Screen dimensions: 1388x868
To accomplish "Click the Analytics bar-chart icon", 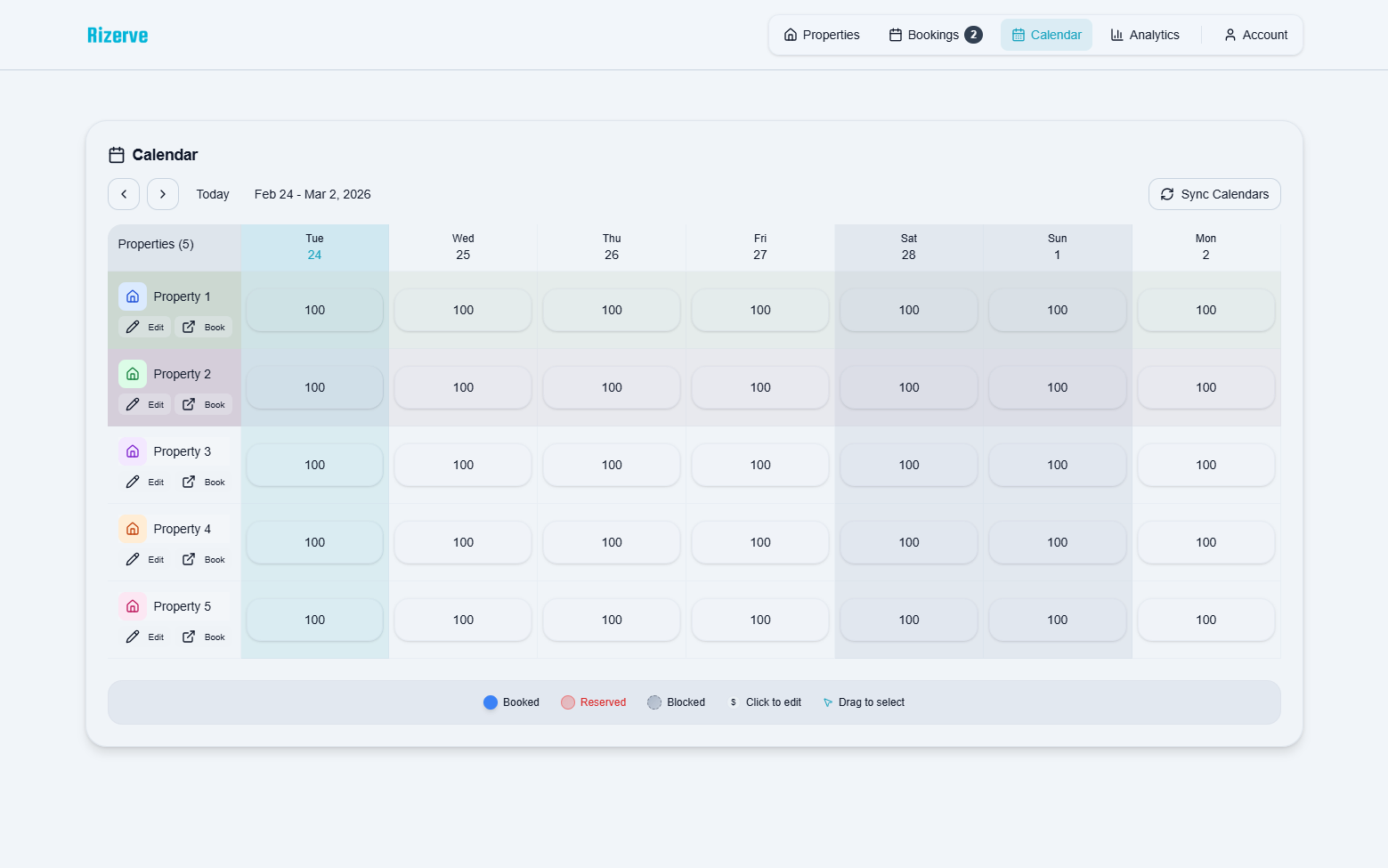I will click(x=1118, y=35).
